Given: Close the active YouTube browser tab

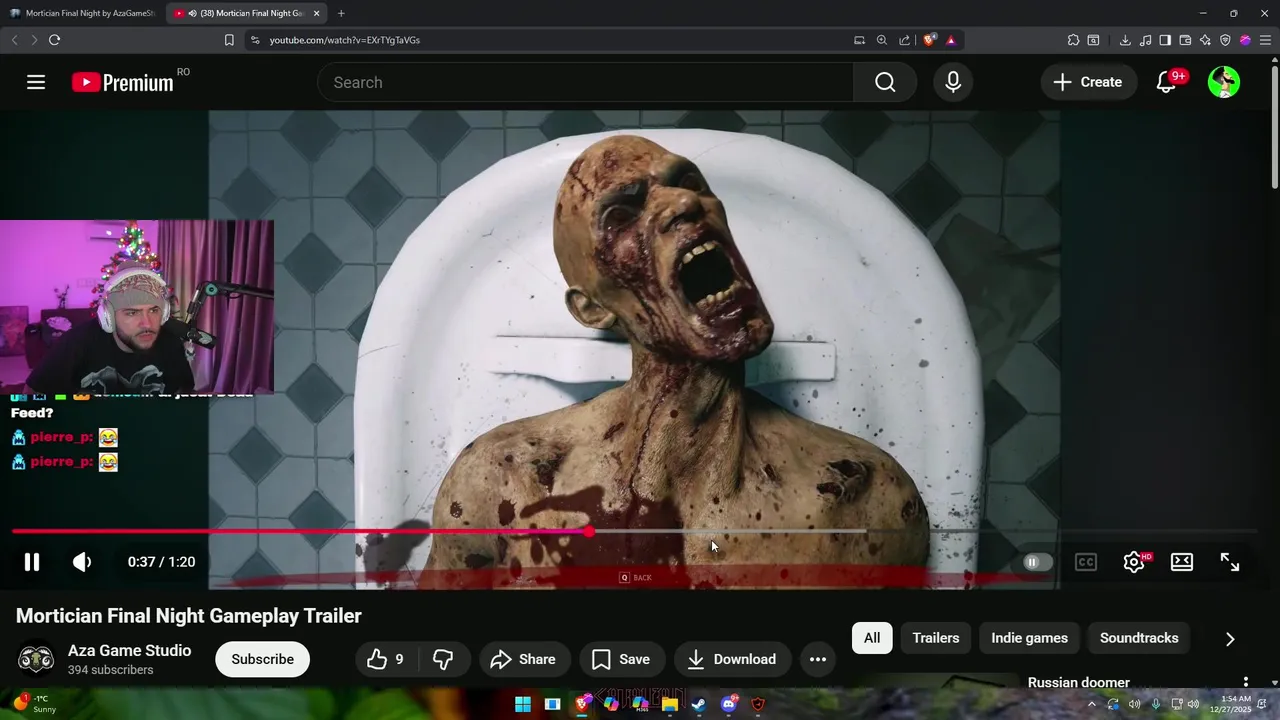Looking at the screenshot, I should point(317,13).
